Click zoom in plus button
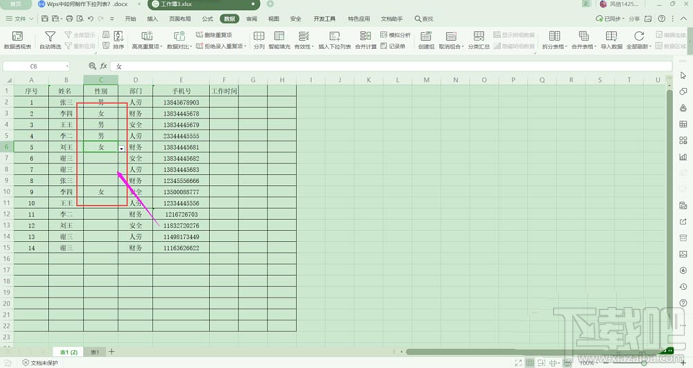This screenshot has height=368, width=693. (683, 363)
